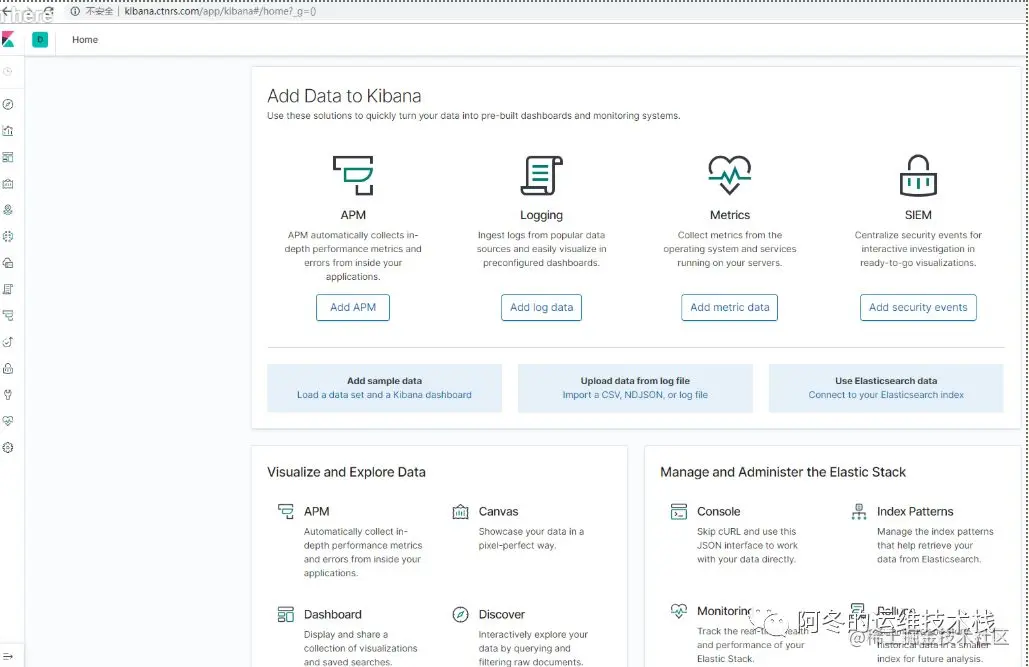
Task: Click the Add metric data button
Action: (730, 307)
